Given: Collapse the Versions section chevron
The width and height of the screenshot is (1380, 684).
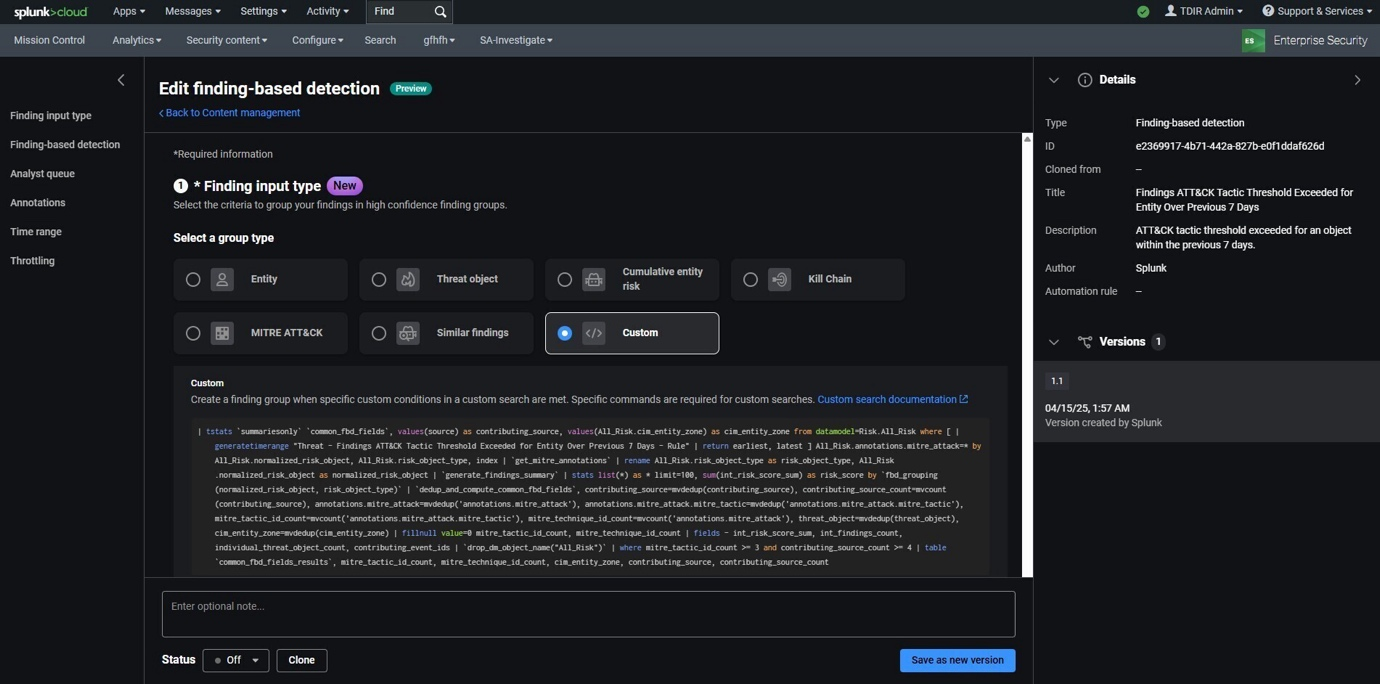Looking at the screenshot, I should click(1053, 342).
